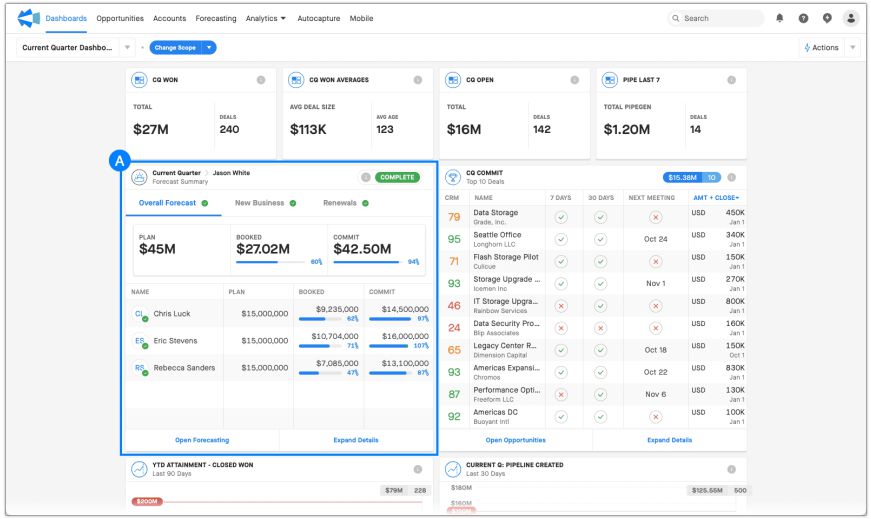
Task: Click the CQ WON AVERAGES card icon
Action: 296,80
